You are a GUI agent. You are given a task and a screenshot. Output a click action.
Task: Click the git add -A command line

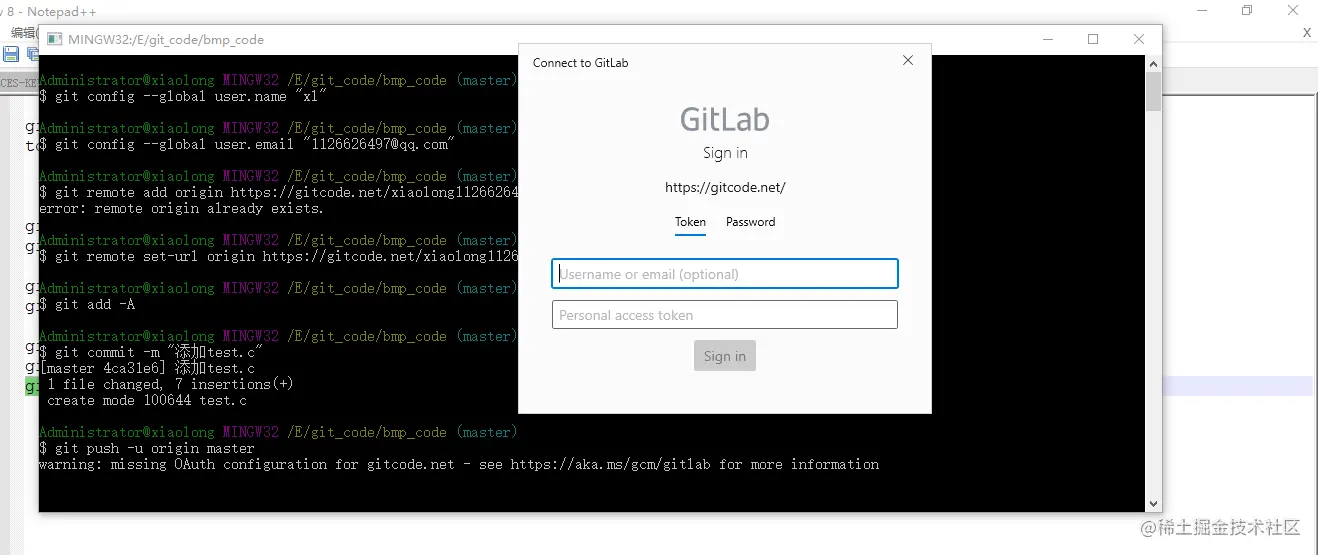tap(87, 304)
